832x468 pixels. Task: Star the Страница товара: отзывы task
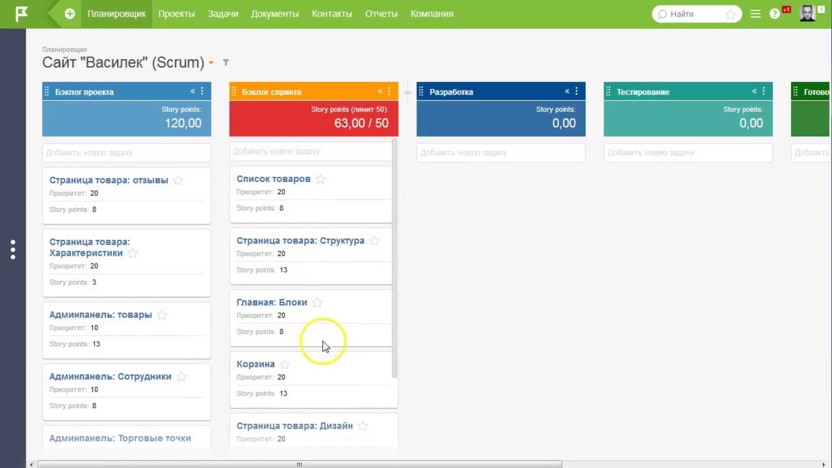(178, 180)
